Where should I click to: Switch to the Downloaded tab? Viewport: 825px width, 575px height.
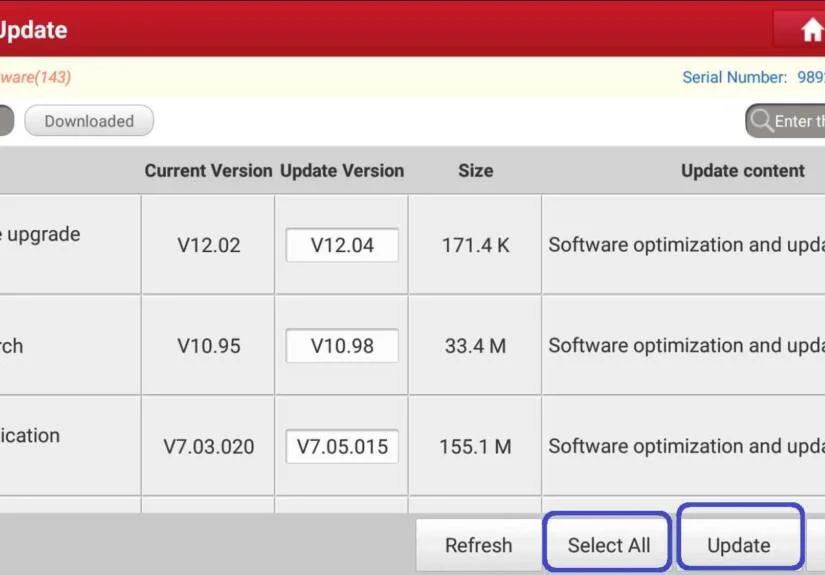point(88,121)
